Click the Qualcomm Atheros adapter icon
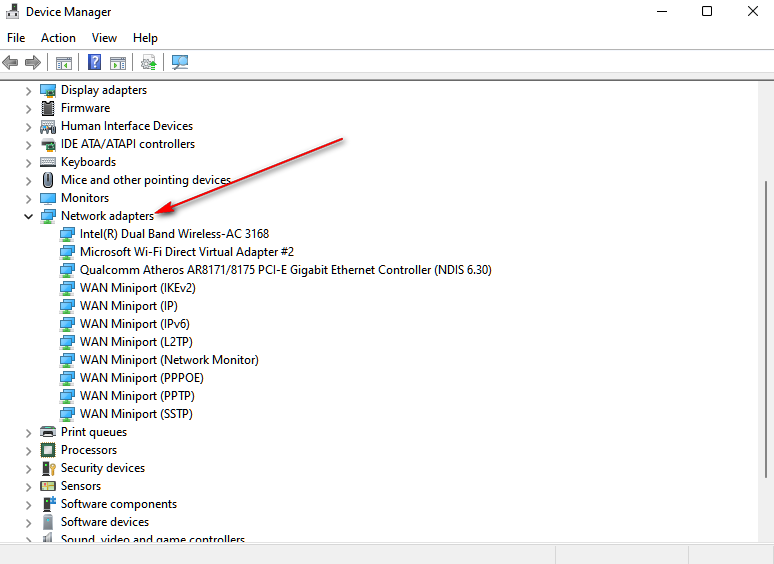This screenshot has width=774, height=564. [67, 270]
